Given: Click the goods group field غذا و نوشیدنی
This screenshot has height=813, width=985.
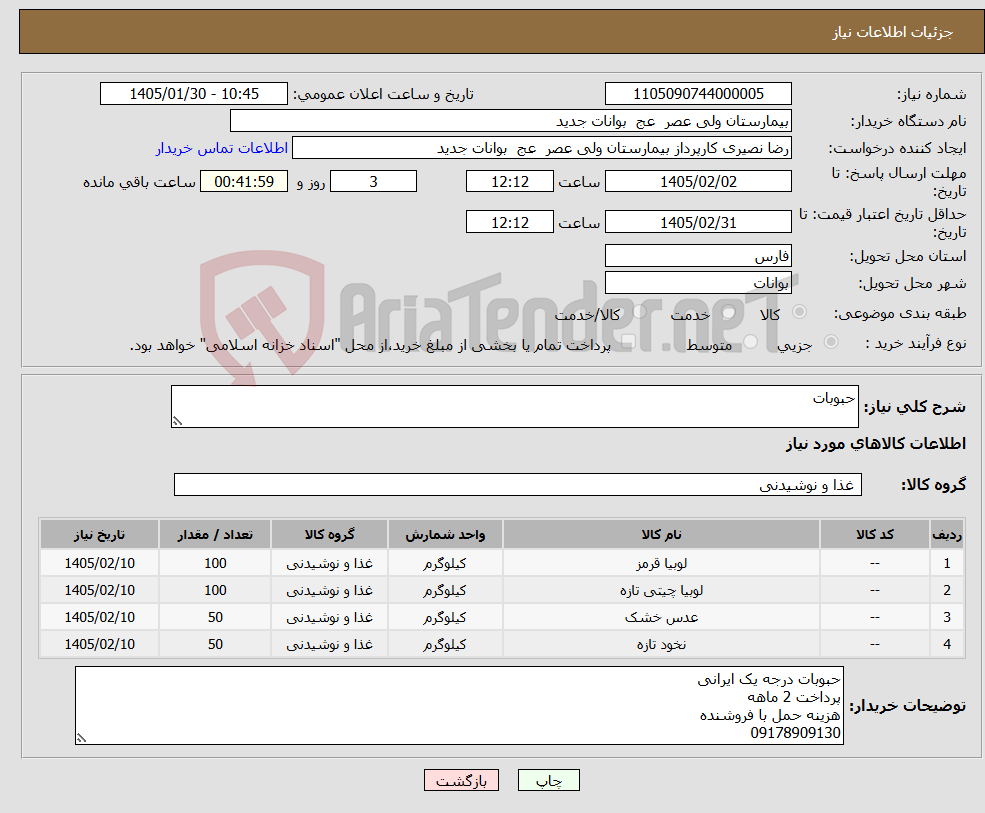Looking at the screenshot, I should (x=518, y=484).
